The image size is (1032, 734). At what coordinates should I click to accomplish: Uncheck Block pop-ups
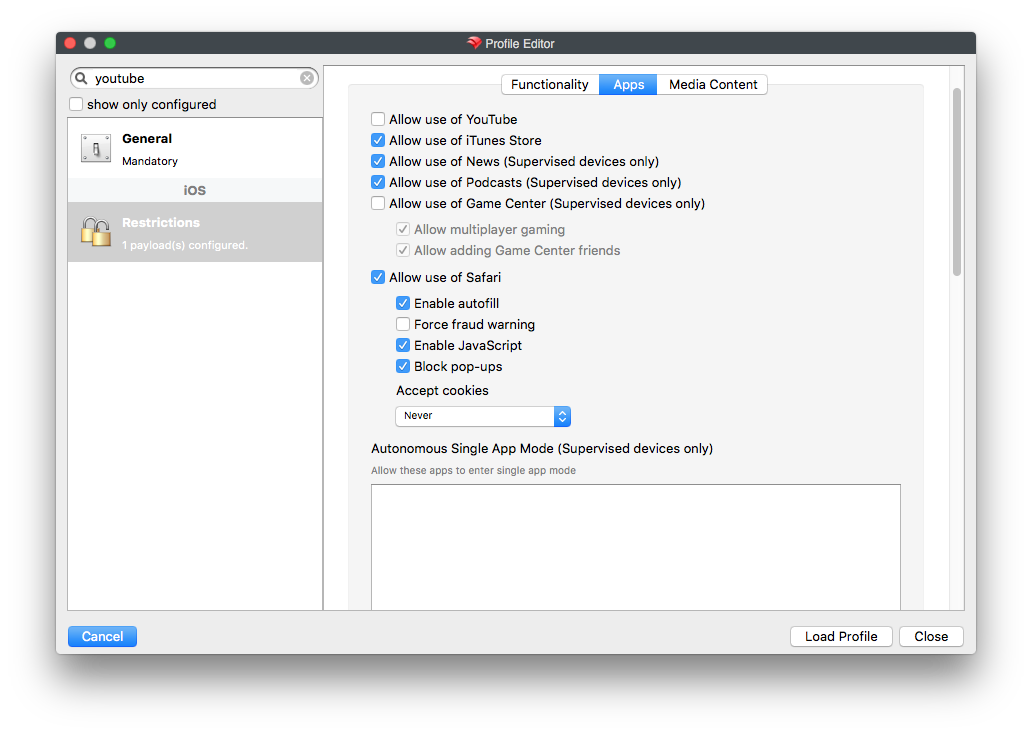coord(403,367)
